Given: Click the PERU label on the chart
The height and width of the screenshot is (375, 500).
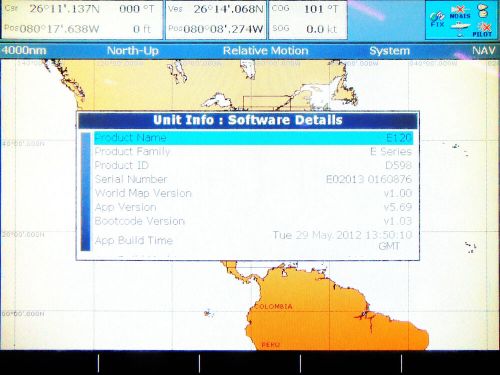Looking at the screenshot, I should click(271, 345).
